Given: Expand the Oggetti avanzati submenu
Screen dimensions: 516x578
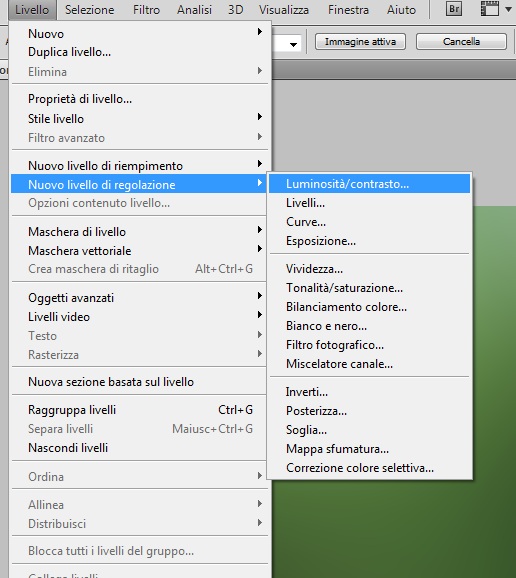Looking at the screenshot, I should tap(140, 297).
